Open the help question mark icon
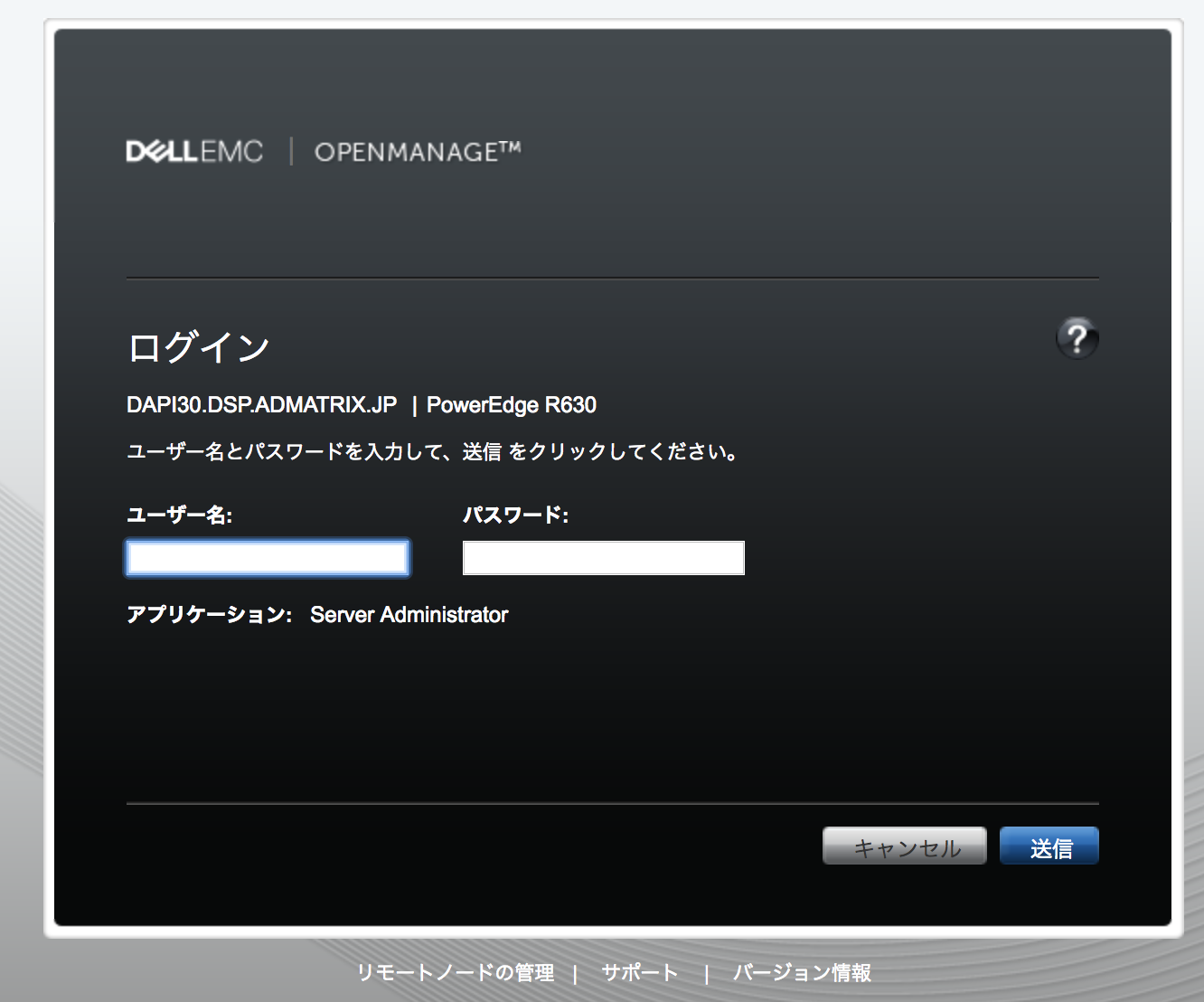 [1077, 338]
